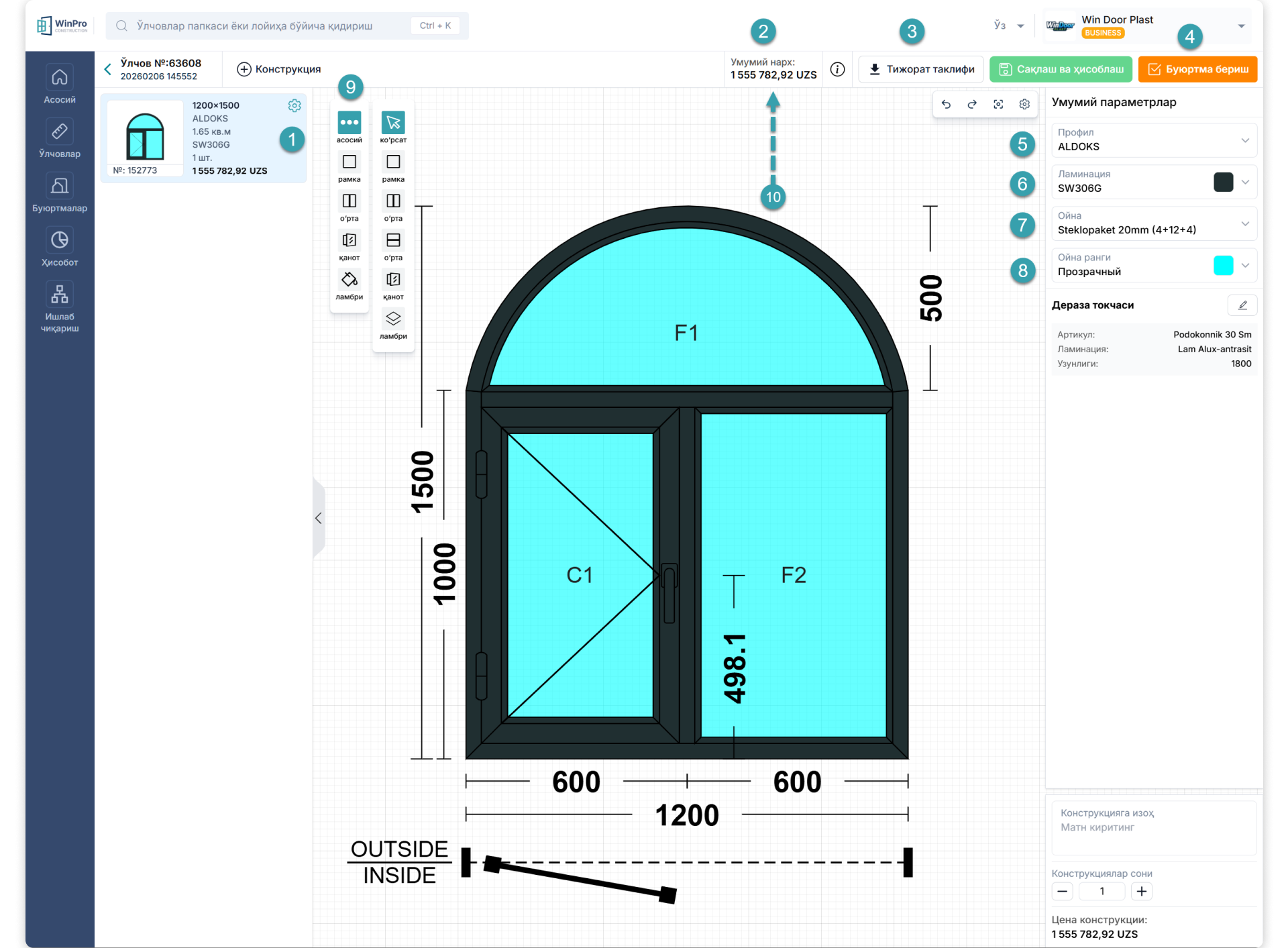The image size is (1288, 948).
Task: Click the Ламинация dark color swatch
Action: (1223, 182)
